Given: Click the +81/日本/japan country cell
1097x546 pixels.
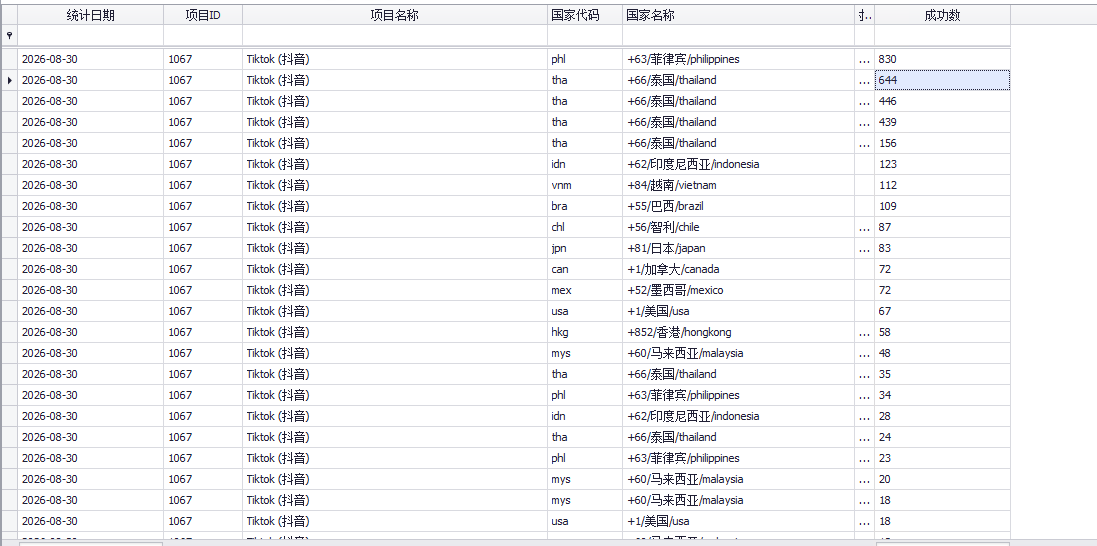Looking at the screenshot, I should pos(739,248).
